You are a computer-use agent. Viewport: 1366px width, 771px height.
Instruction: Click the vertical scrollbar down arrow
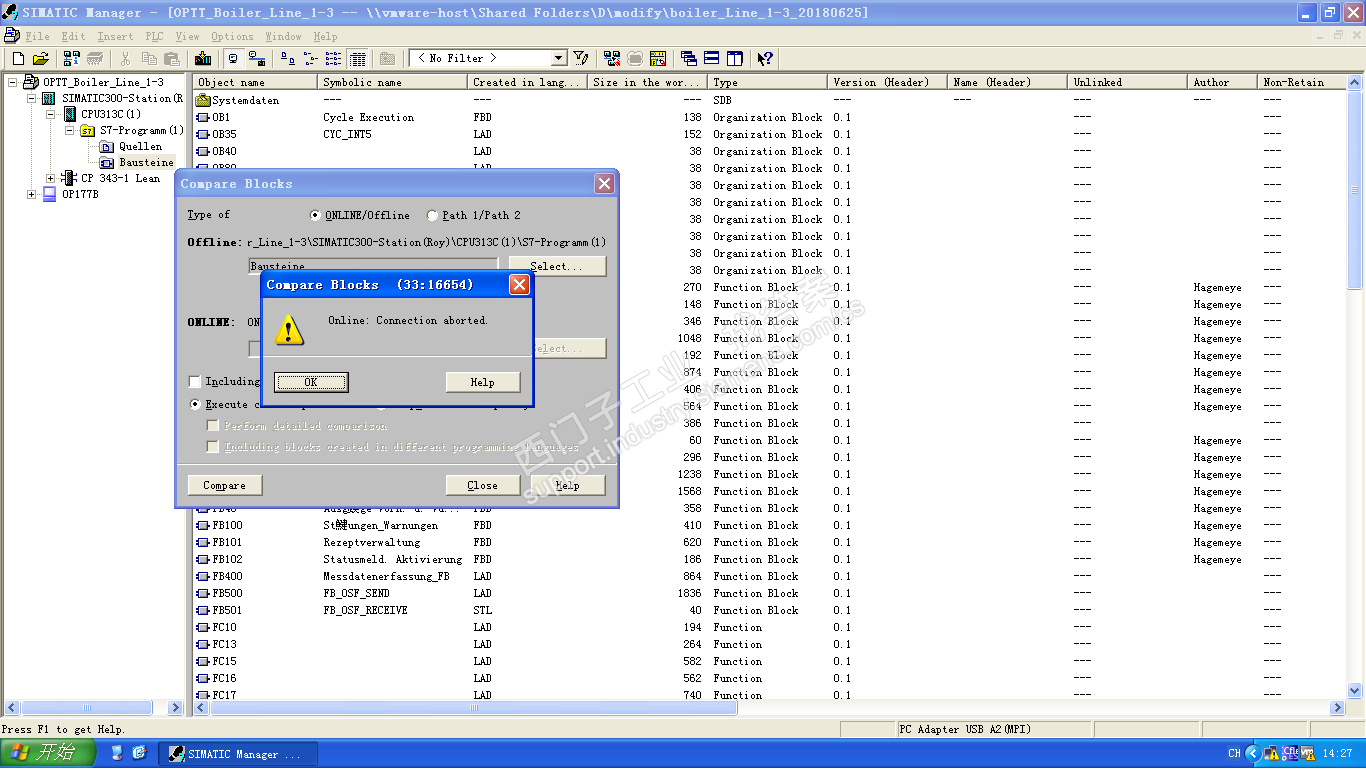(x=1356, y=690)
